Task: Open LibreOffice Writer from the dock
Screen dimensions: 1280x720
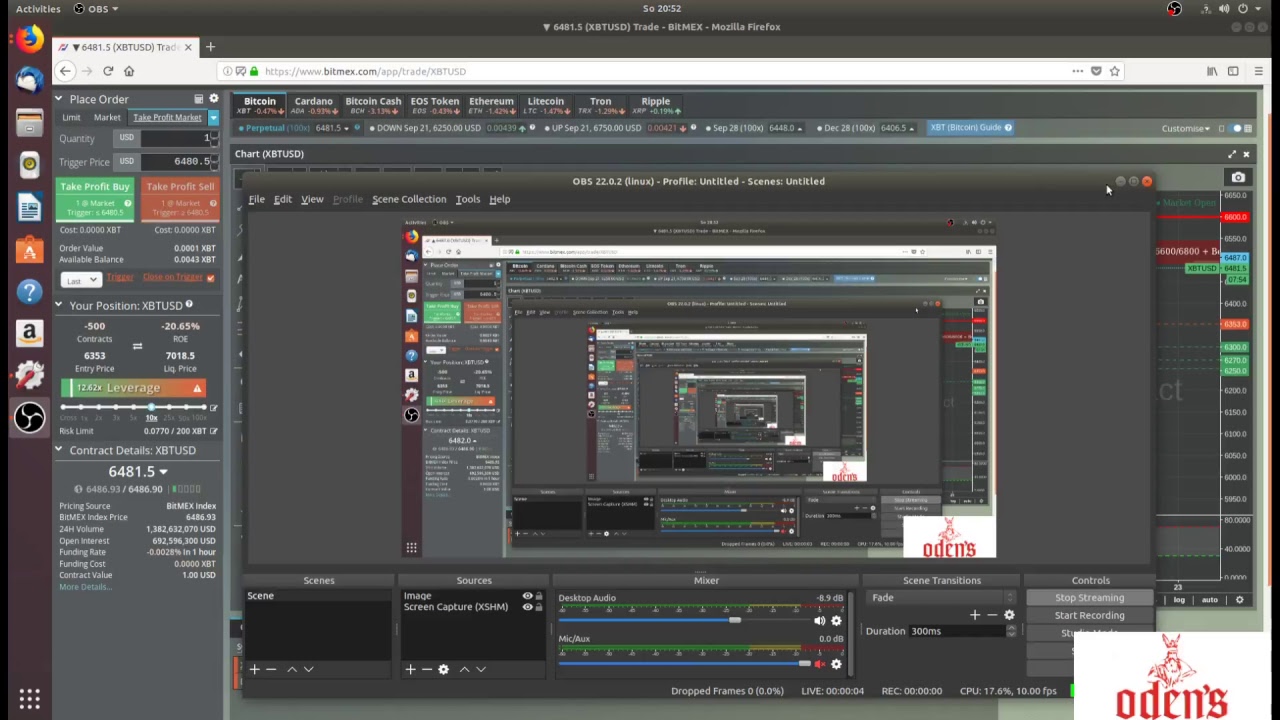Action: point(29,207)
